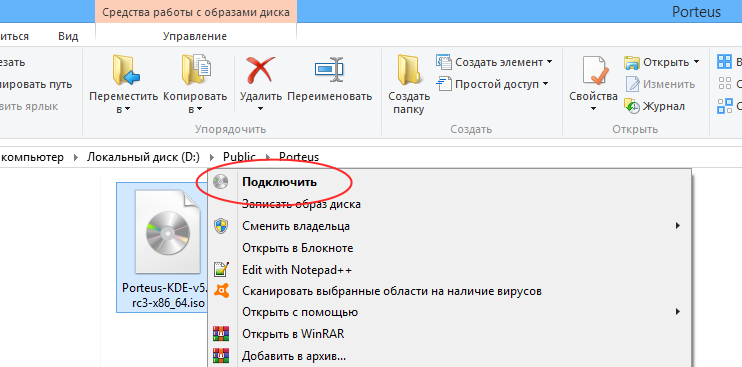Click the WinRAR icon beside Добавить в архив
742x367 pixels.
221,355
